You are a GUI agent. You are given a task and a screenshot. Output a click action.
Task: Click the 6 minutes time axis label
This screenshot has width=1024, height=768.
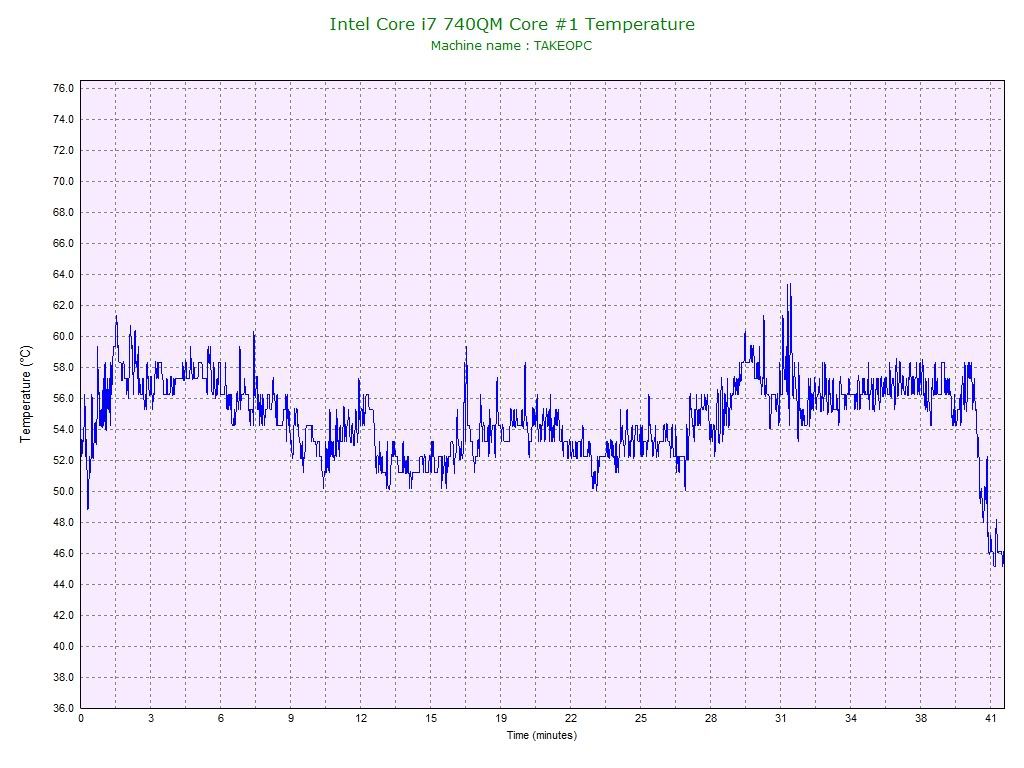(x=221, y=718)
